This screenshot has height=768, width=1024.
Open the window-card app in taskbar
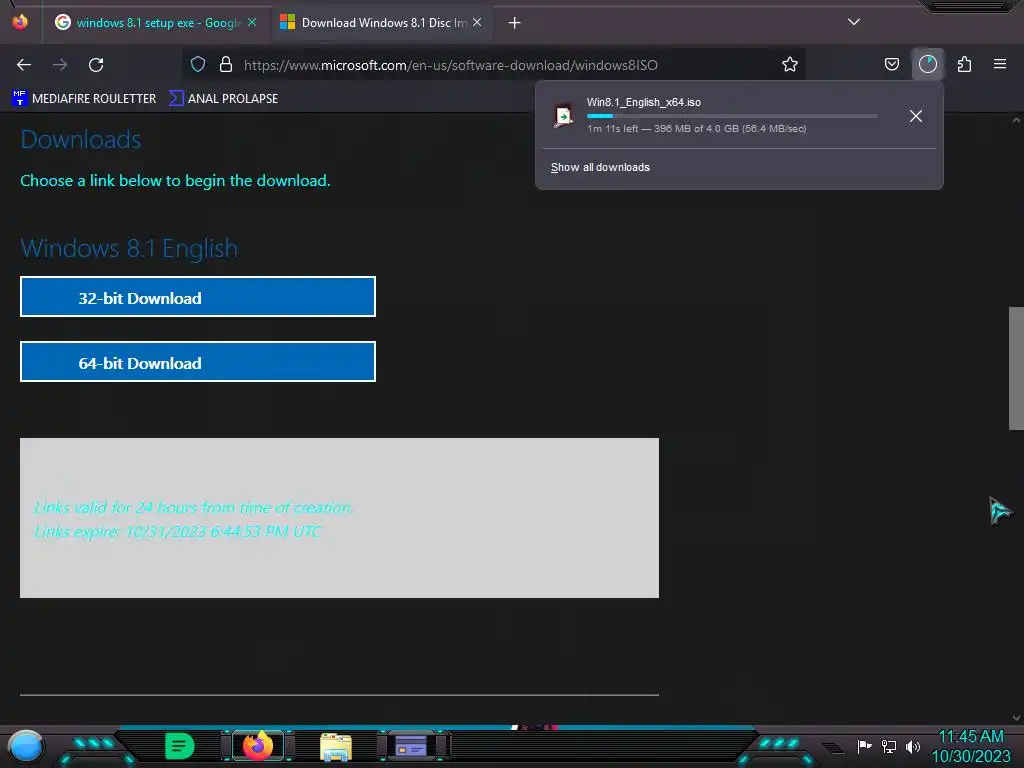pyautogui.click(x=411, y=746)
